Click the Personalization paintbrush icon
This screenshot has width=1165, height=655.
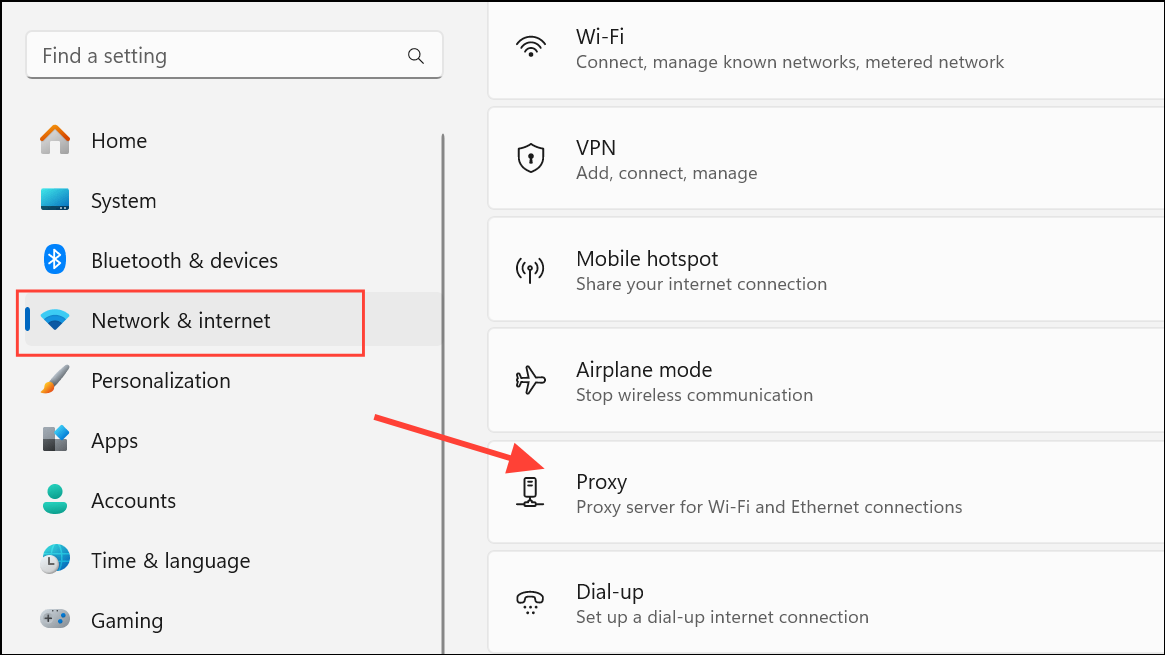tap(56, 380)
